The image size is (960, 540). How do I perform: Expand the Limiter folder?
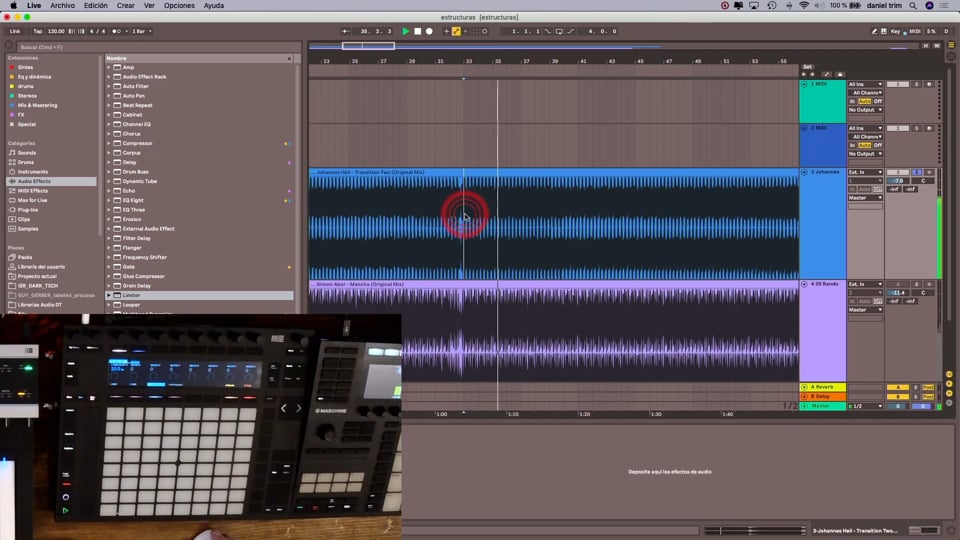(109, 295)
